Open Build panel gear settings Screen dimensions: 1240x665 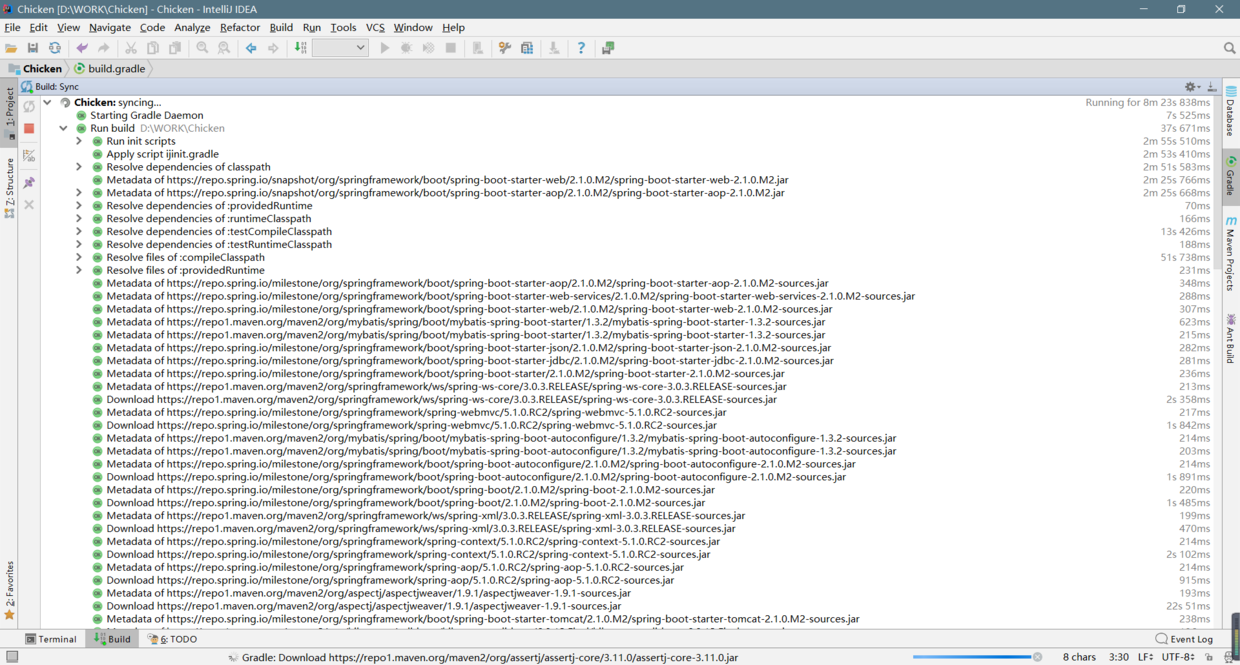click(x=1192, y=87)
